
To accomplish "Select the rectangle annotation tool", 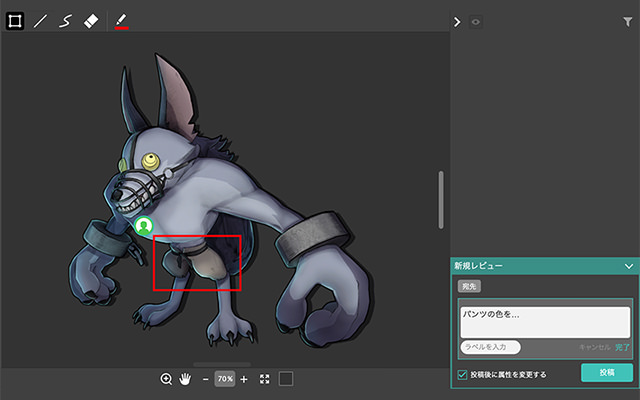I will click(x=15, y=21).
